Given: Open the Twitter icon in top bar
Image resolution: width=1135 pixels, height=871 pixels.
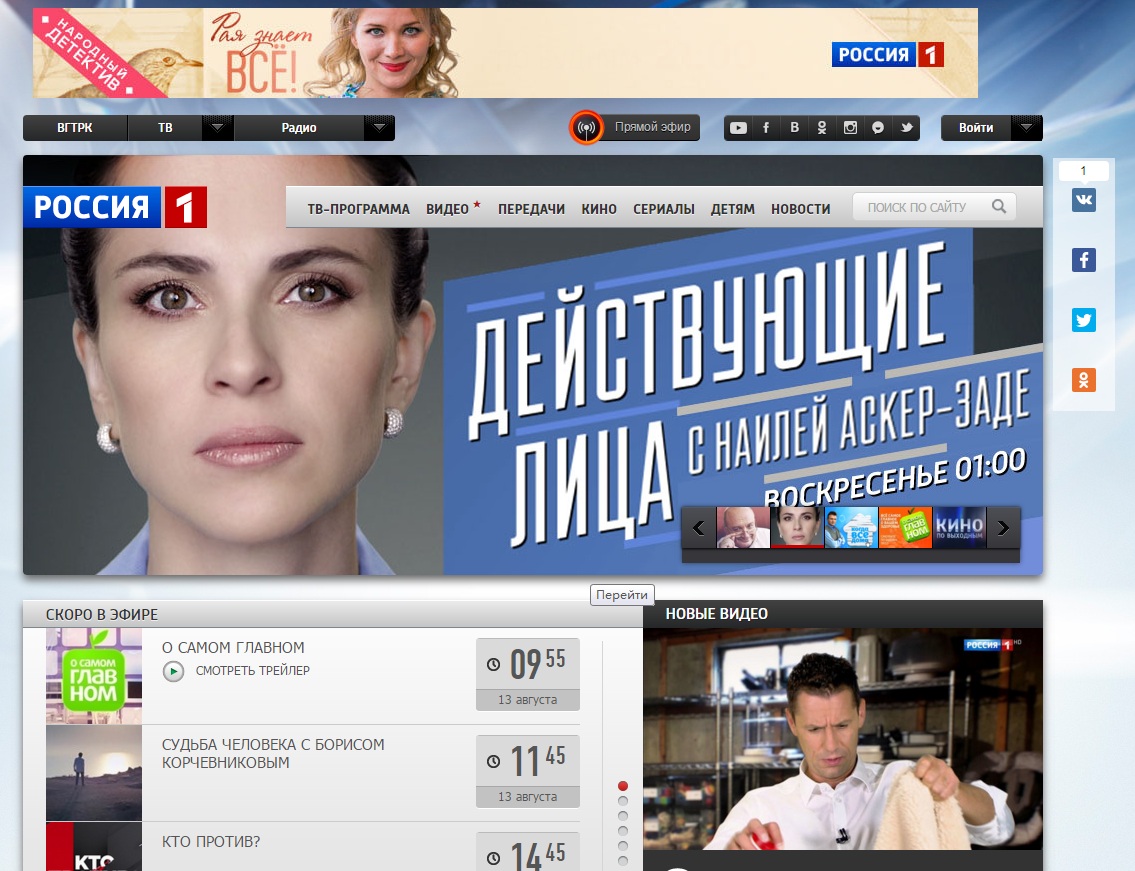Looking at the screenshot, I should coord(906,128).
